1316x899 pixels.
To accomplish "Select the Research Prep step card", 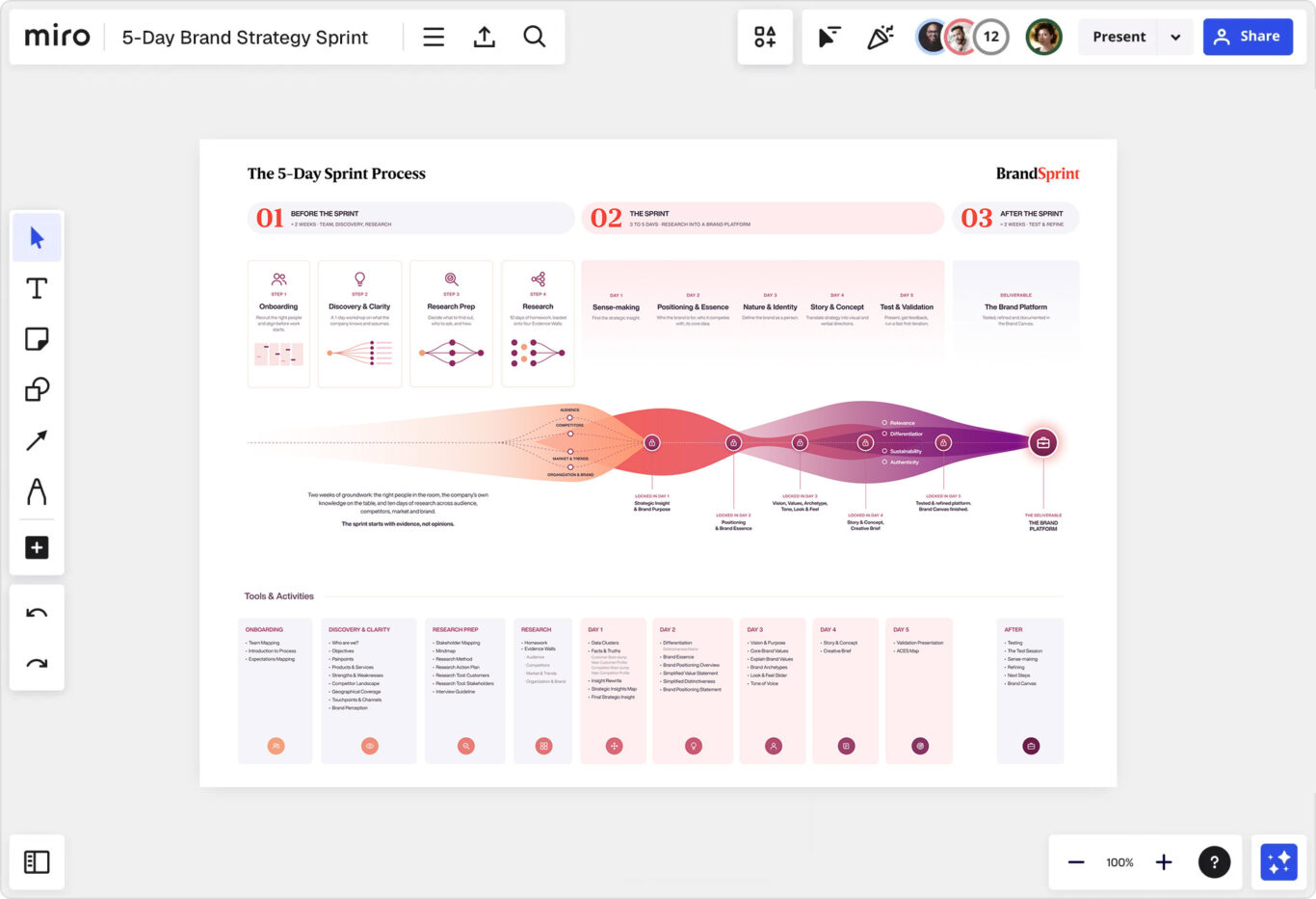I will coord(451,324).
